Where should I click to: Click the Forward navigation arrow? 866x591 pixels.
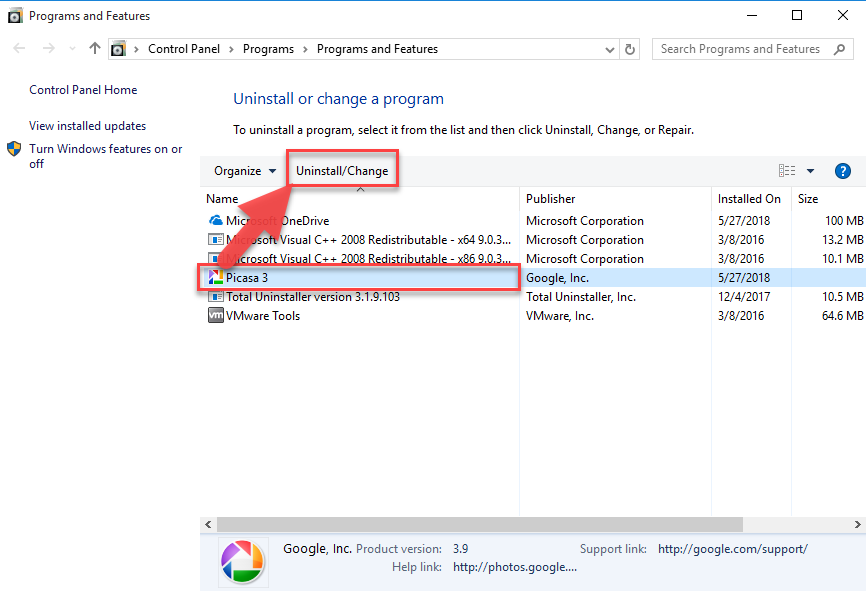pyautogui.click(x=49, y=49)
